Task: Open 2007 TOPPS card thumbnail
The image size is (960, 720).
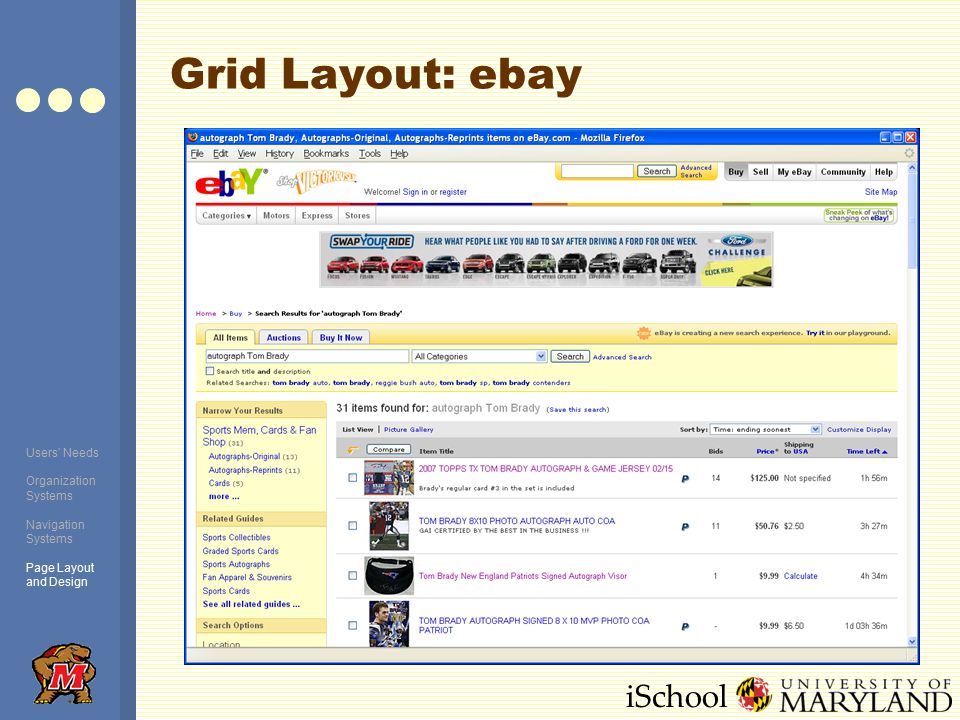Action: (x=389, y=478)
